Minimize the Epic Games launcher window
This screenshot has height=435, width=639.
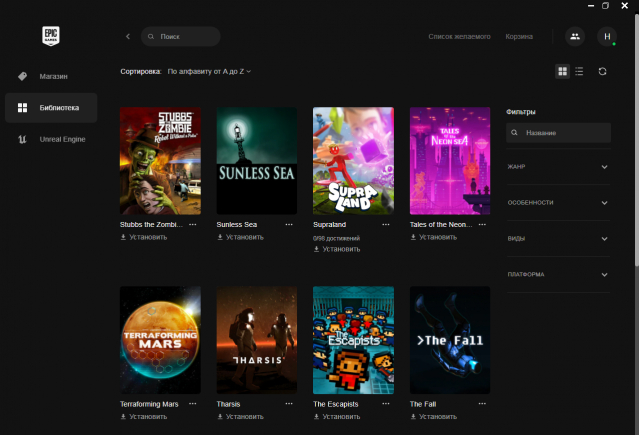pos(591,6)
